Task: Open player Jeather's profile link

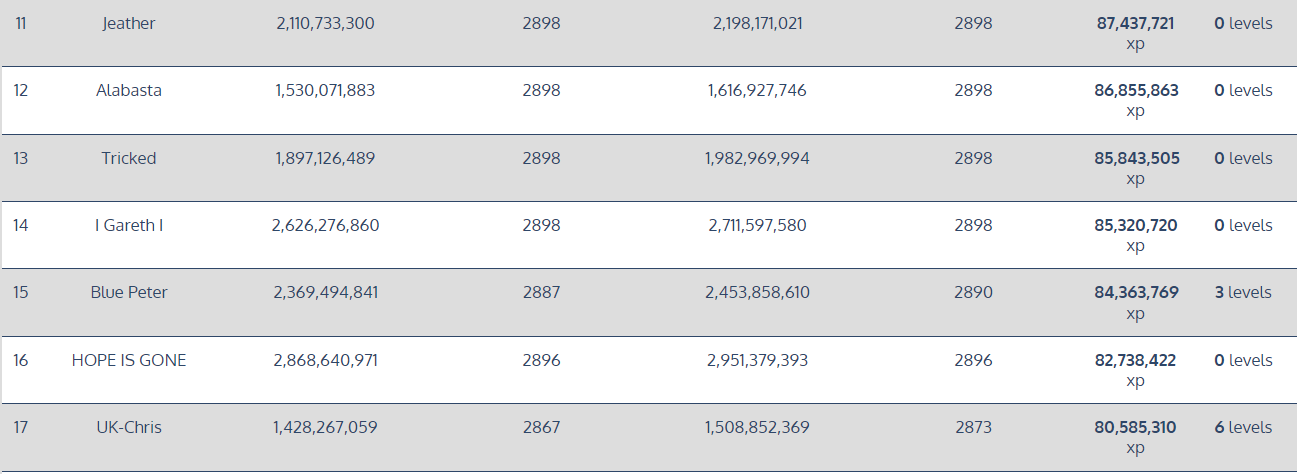Action: [129, 23]
